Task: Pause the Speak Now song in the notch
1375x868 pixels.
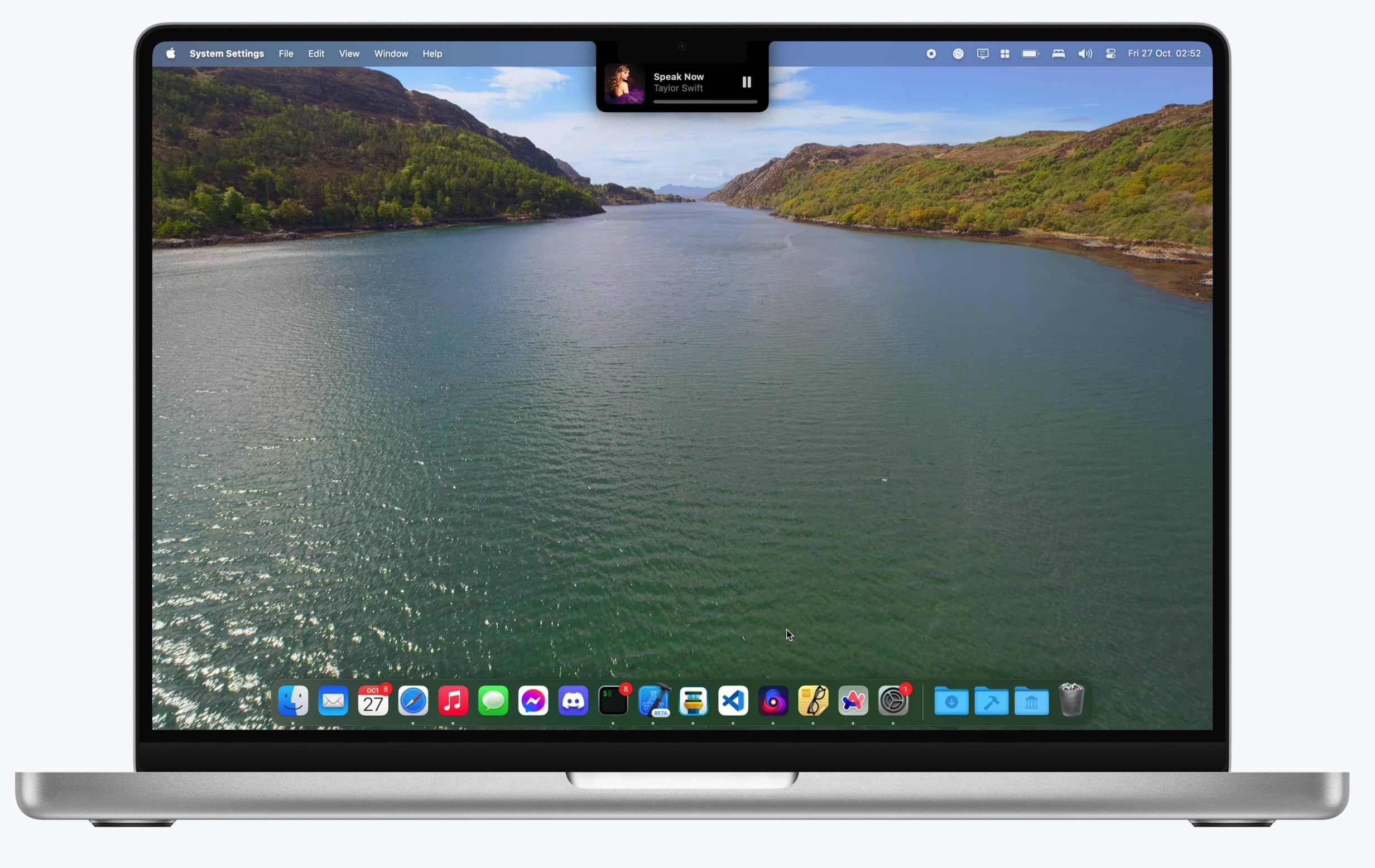Action: click(746, 82)
